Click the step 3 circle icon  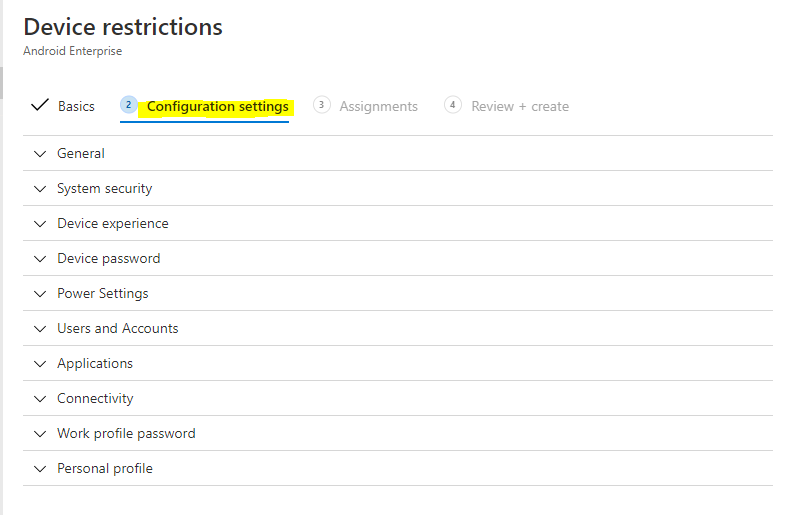pyautogui.click(x=322, y=105)
